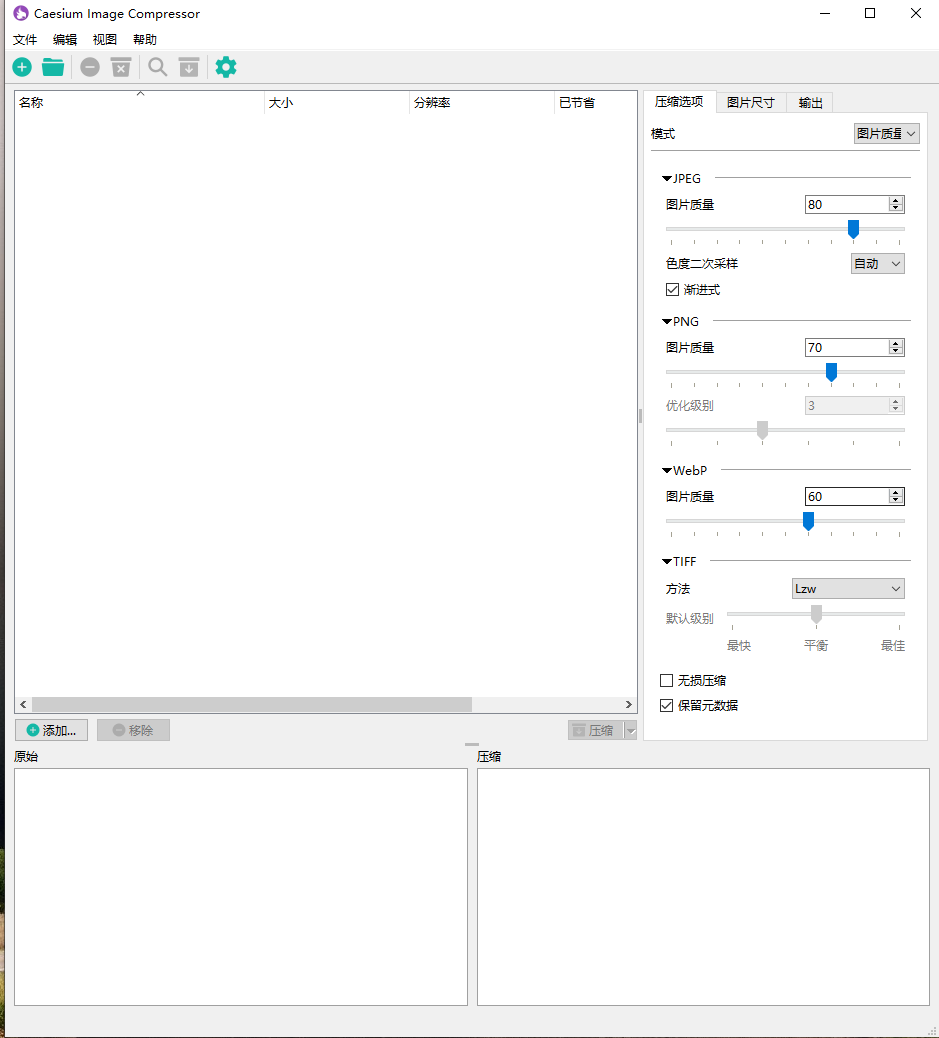Toggle the 保留元数据 metadata checkbox
Screen dimensions: 939x1038
[x=667, y=706]
